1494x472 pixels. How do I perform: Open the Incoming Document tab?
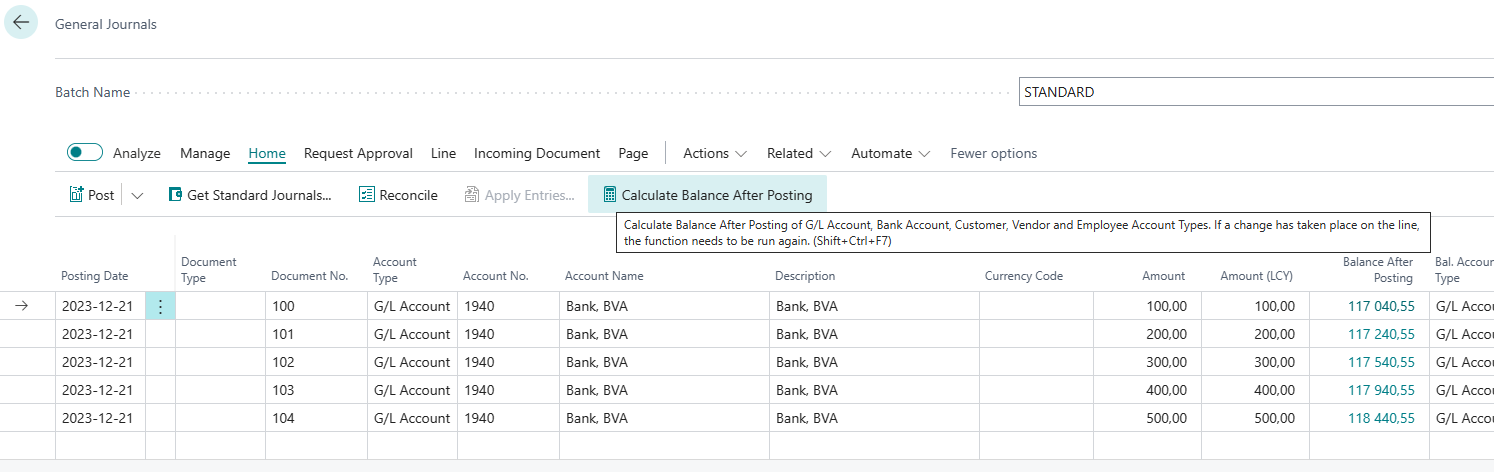[537, 153]
